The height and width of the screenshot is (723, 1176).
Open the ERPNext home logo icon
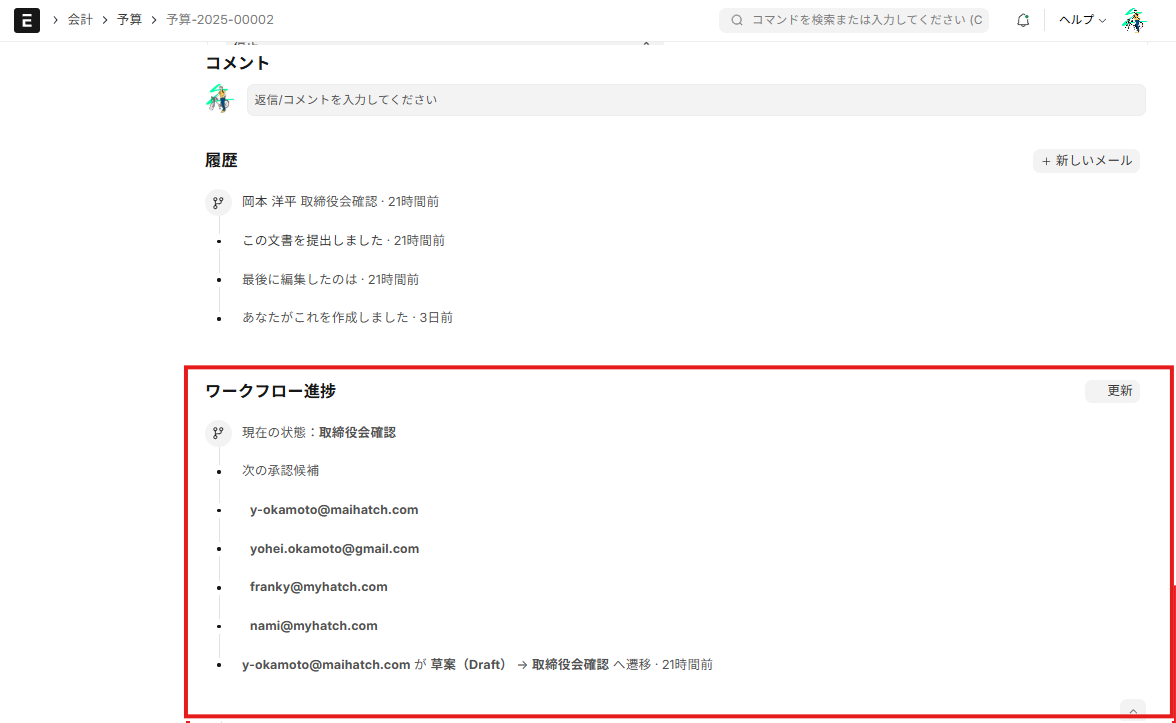[x=26, y=20]
